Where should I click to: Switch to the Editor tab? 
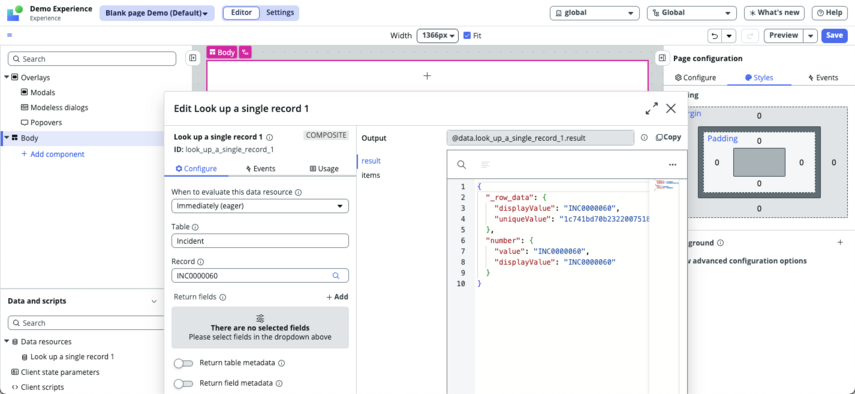tap(242, 13)
